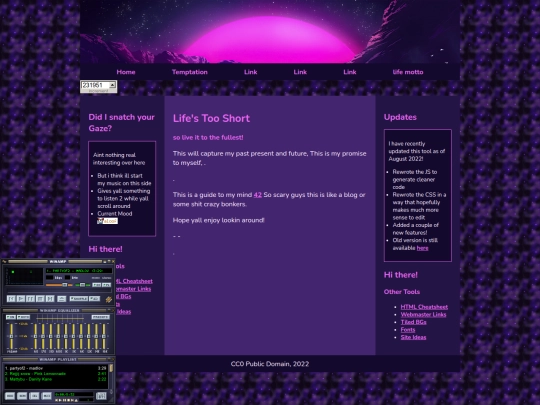Click the Updates heading
The width and height of the screenshot is (540, 405).
[400, 117]
